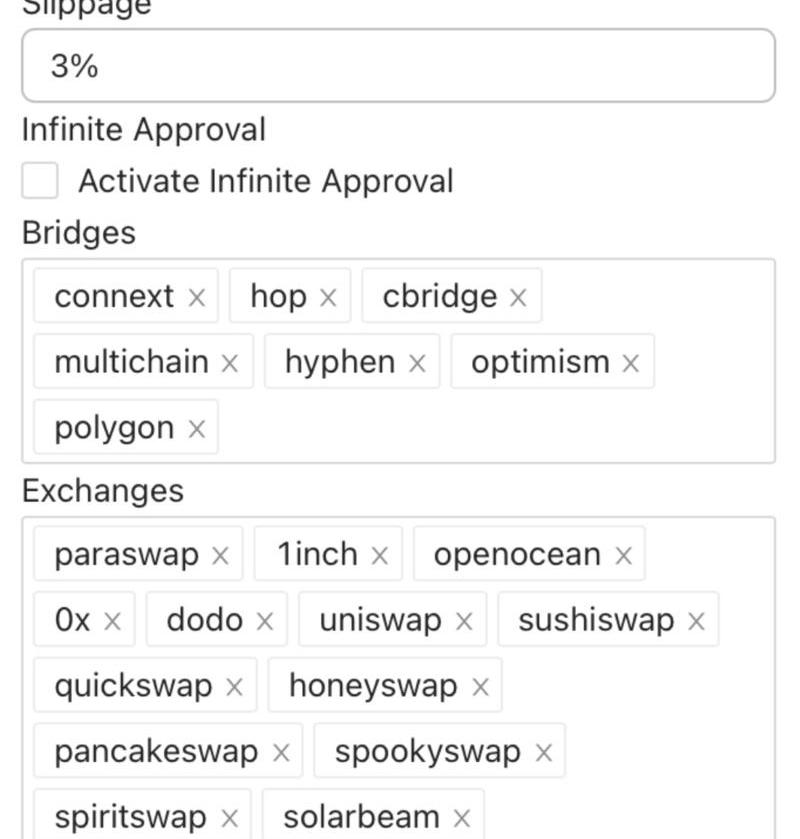The width and height of the screenshot is (800, 839).
Task: Remove the pancakeswap exchange tag
Action: click(281, 753)
